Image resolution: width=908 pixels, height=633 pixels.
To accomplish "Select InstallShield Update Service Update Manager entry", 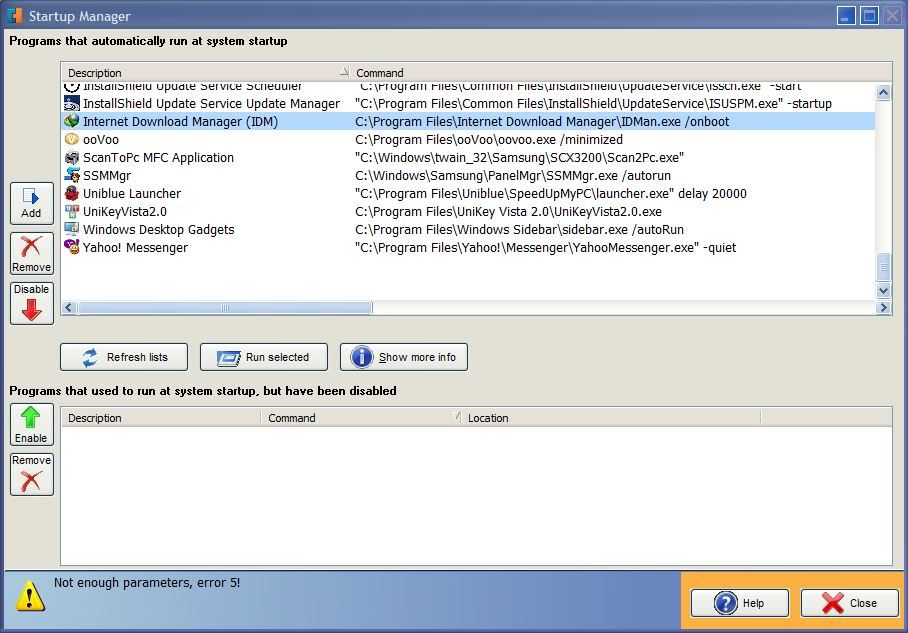I will coord(468,104).
